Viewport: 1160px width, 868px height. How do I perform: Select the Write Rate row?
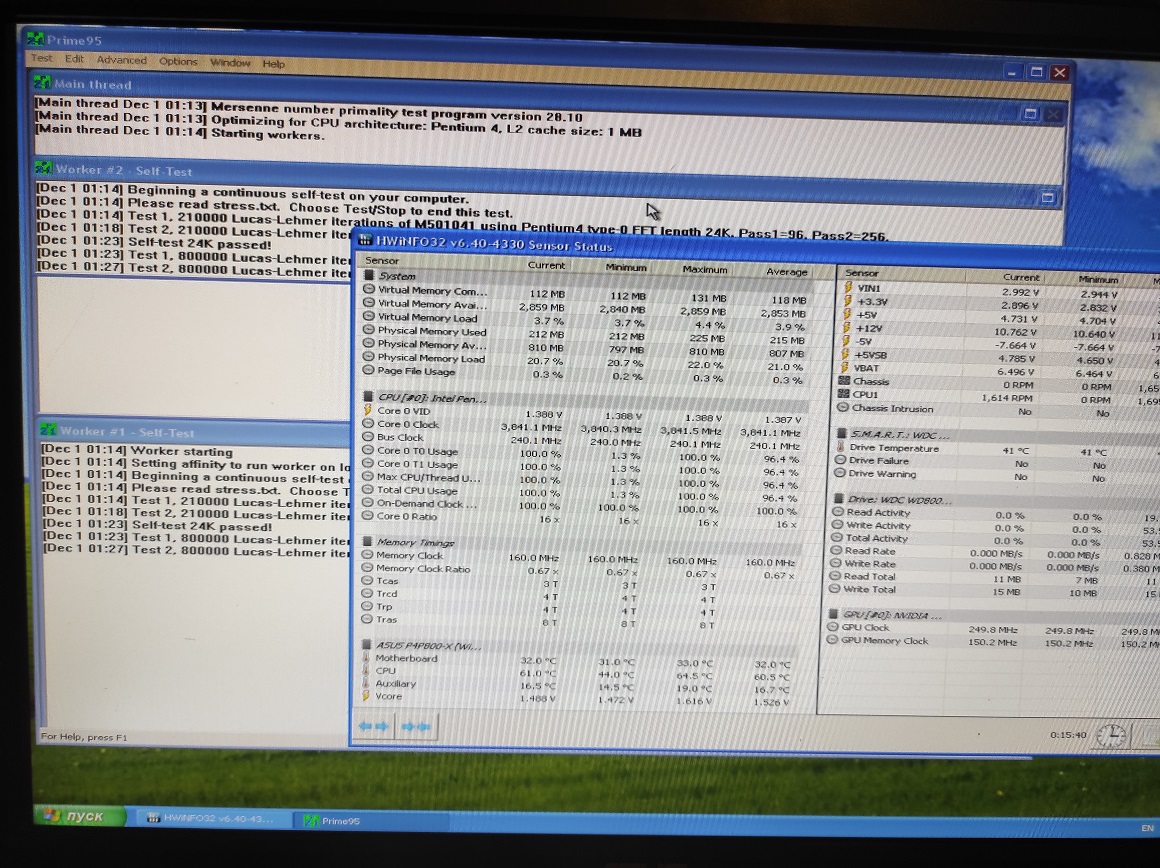996,565
